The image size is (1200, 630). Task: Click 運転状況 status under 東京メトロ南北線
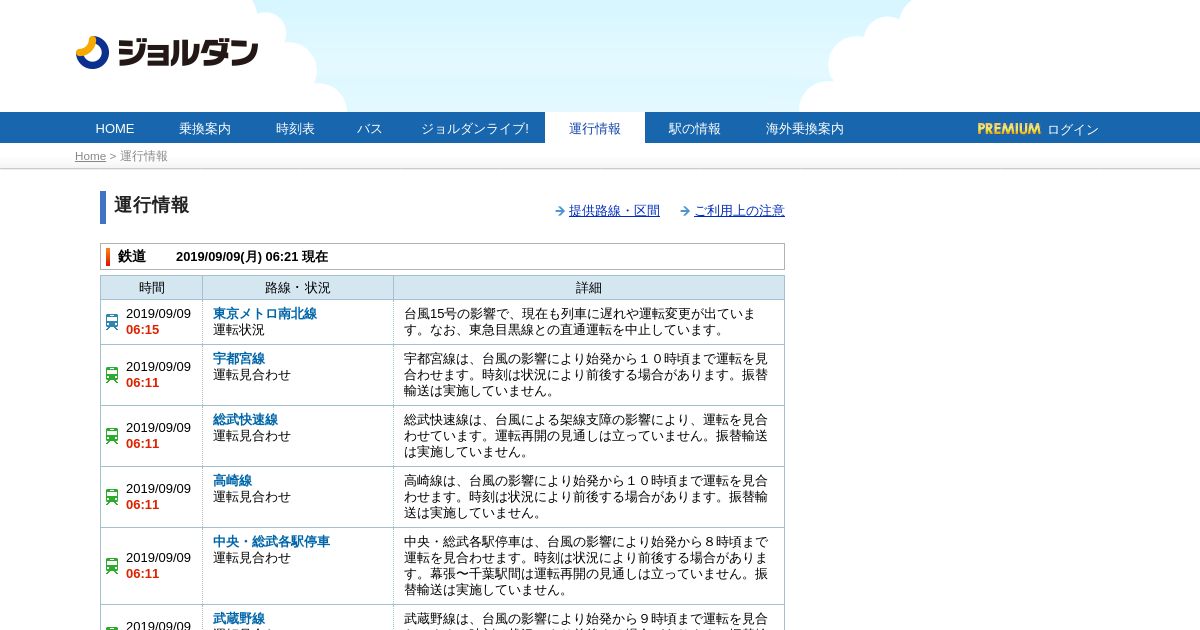[x=239, y=330]
